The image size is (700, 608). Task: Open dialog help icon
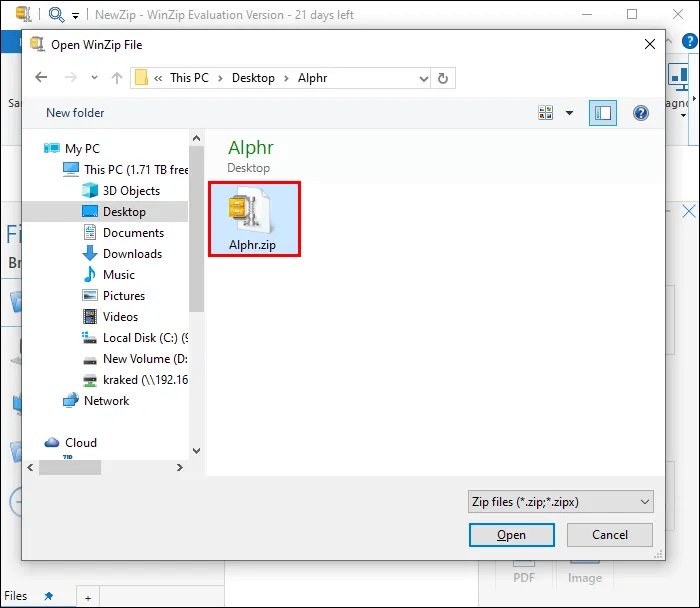pos(641,113)
